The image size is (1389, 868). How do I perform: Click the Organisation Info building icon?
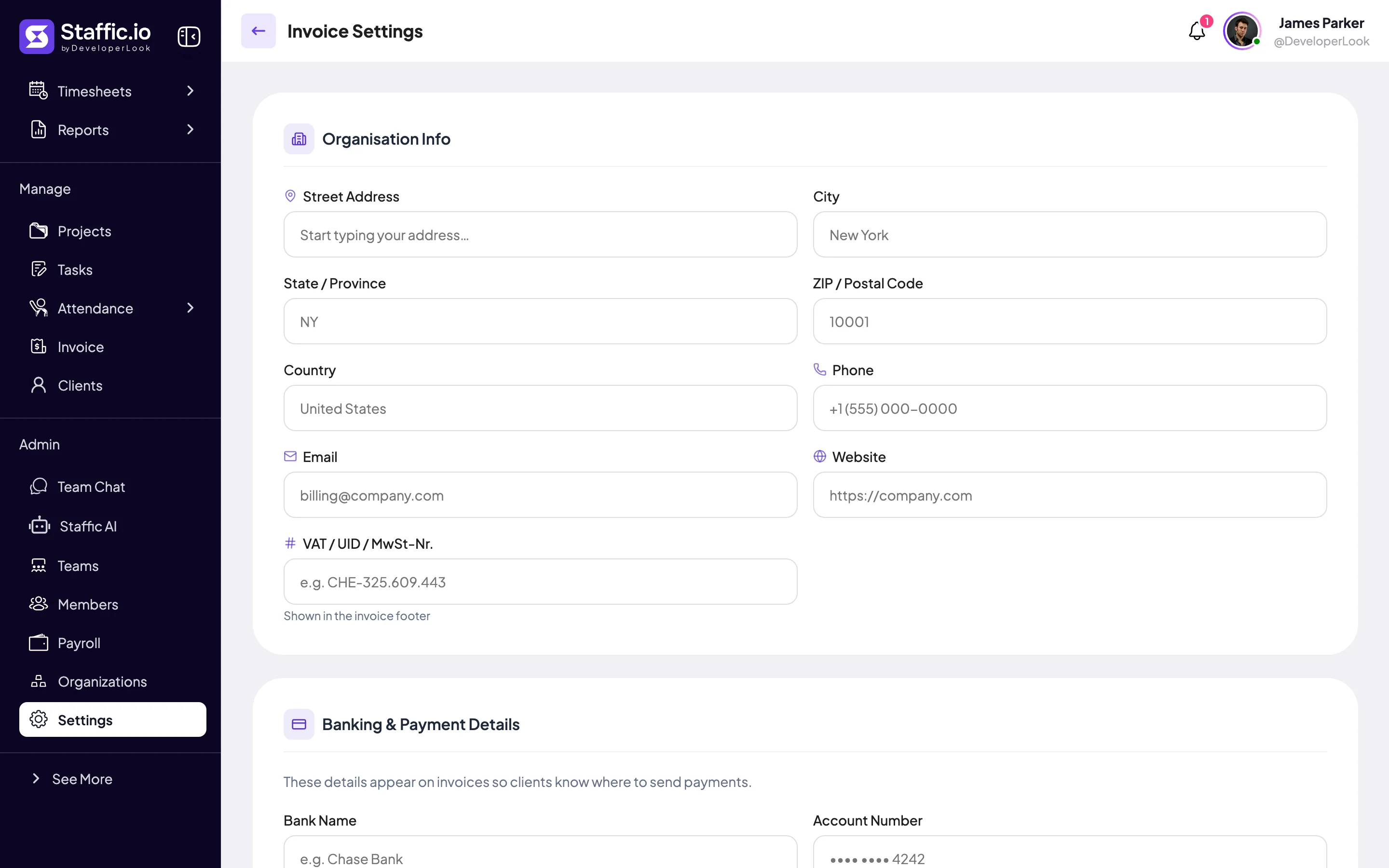point(299,139)
